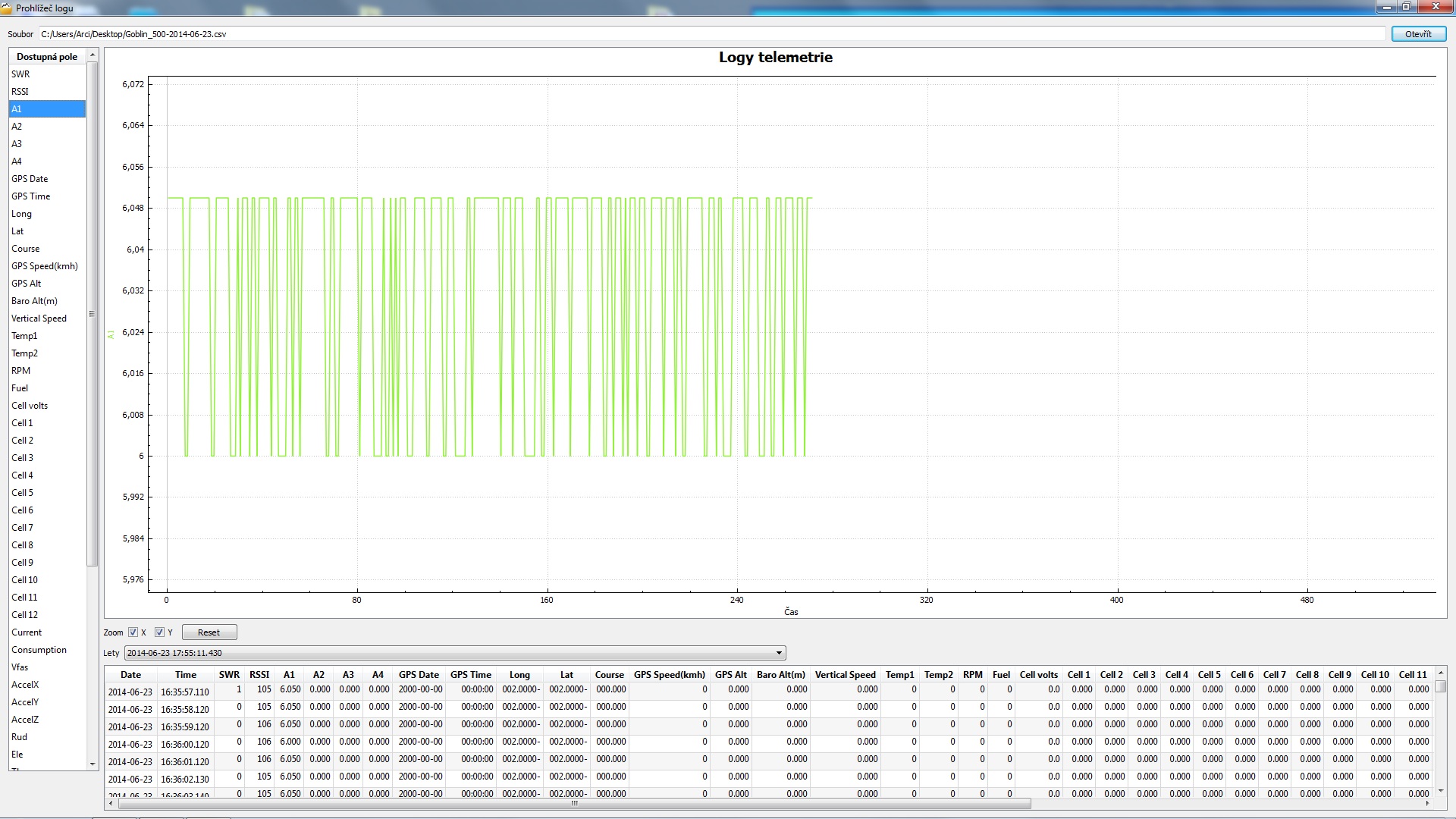Click the Cell volts column header

point(1038,675)
